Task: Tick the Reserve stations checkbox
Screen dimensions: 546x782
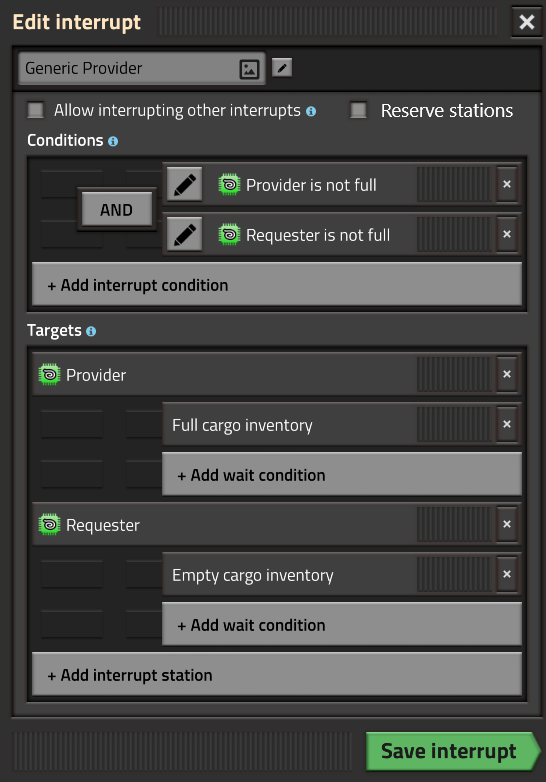Action: [x=359, y=110]
